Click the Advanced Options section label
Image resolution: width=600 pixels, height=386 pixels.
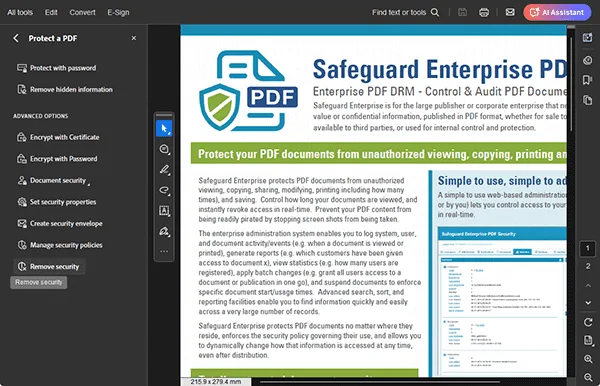click(x=41, y=116)
